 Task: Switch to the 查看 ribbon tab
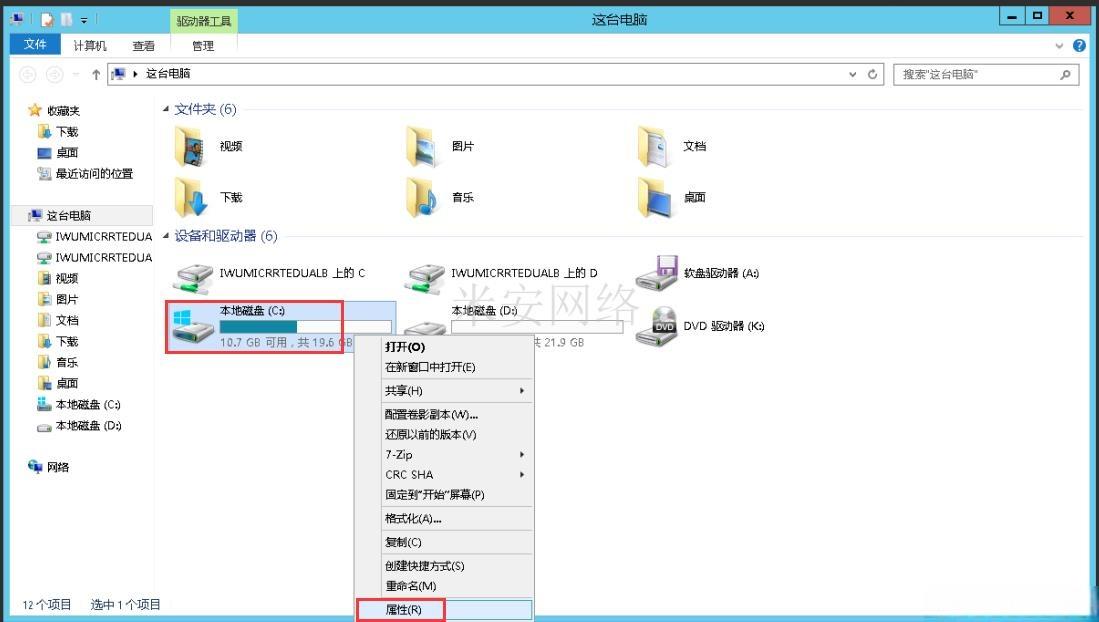pyautogui.click(x=144, y=46)
